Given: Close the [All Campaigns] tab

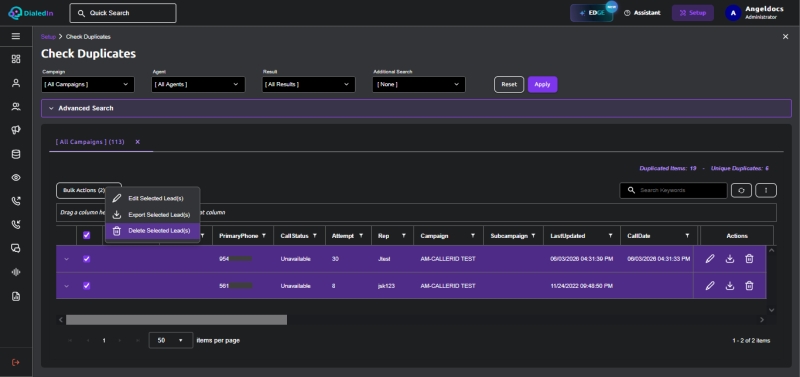Looking at the screenshot, I should (137, 142).
